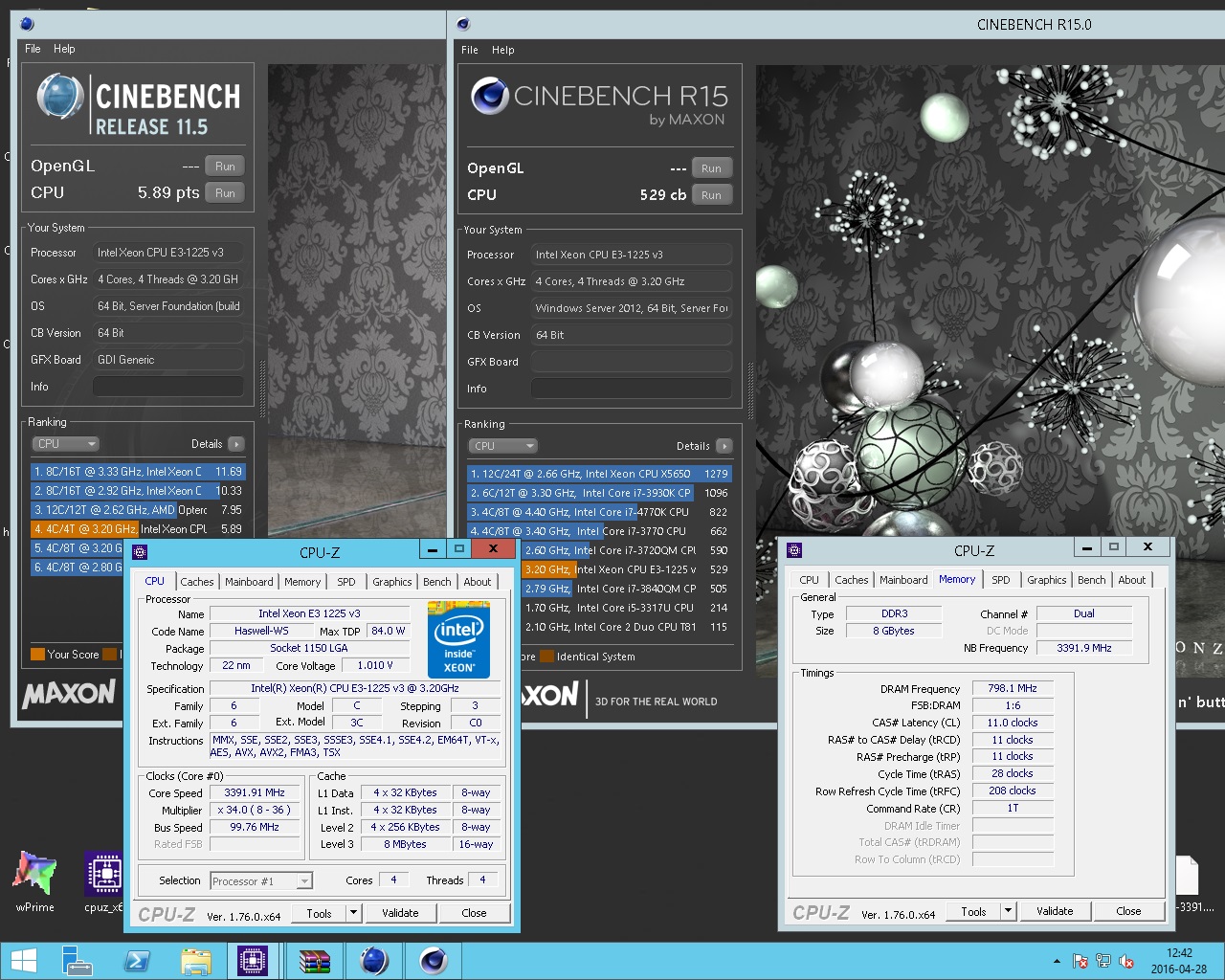Open Help menu in Cinebench 11.5

tap(64, 49)
